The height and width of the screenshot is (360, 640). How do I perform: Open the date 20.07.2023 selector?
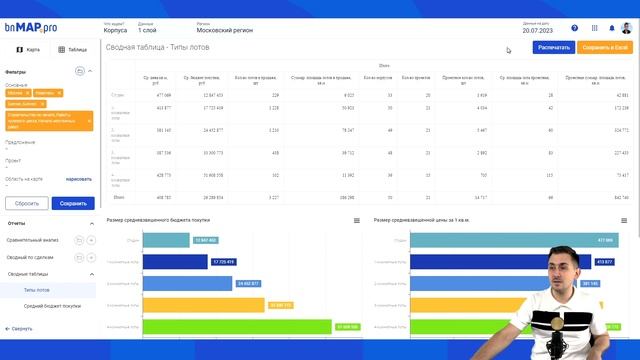538,28
